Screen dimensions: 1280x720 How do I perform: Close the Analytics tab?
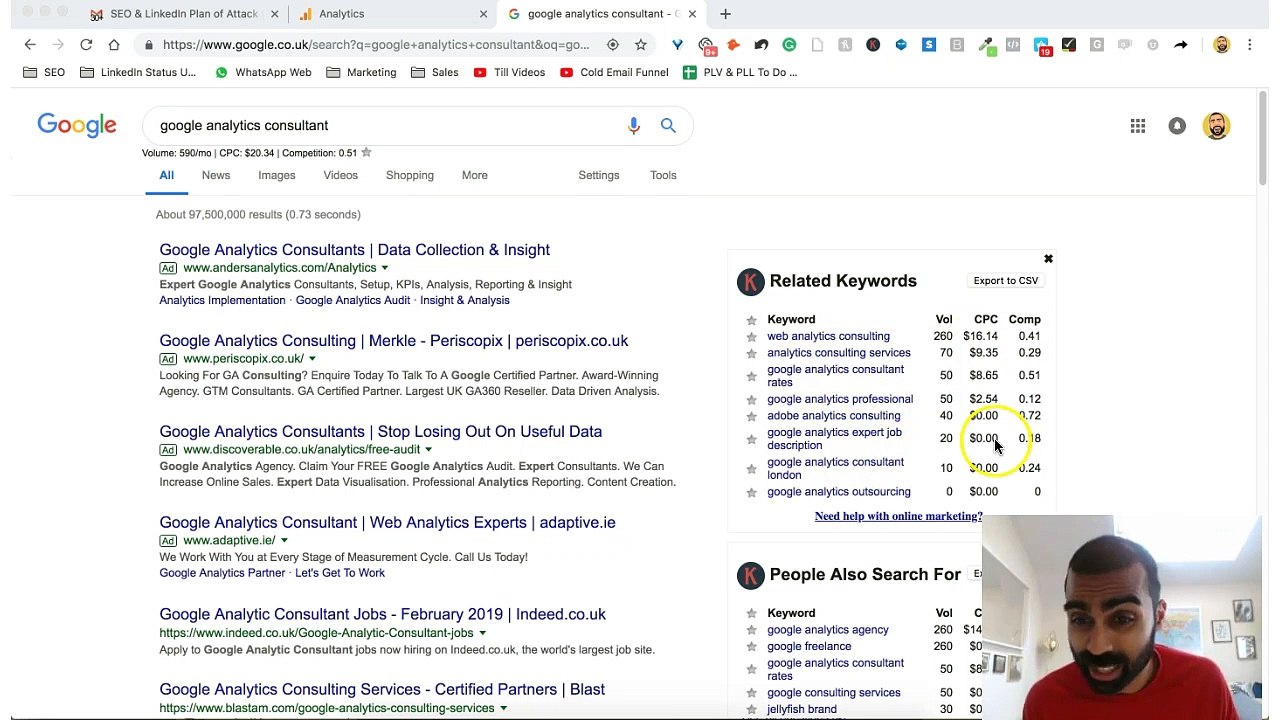point(483,14)
